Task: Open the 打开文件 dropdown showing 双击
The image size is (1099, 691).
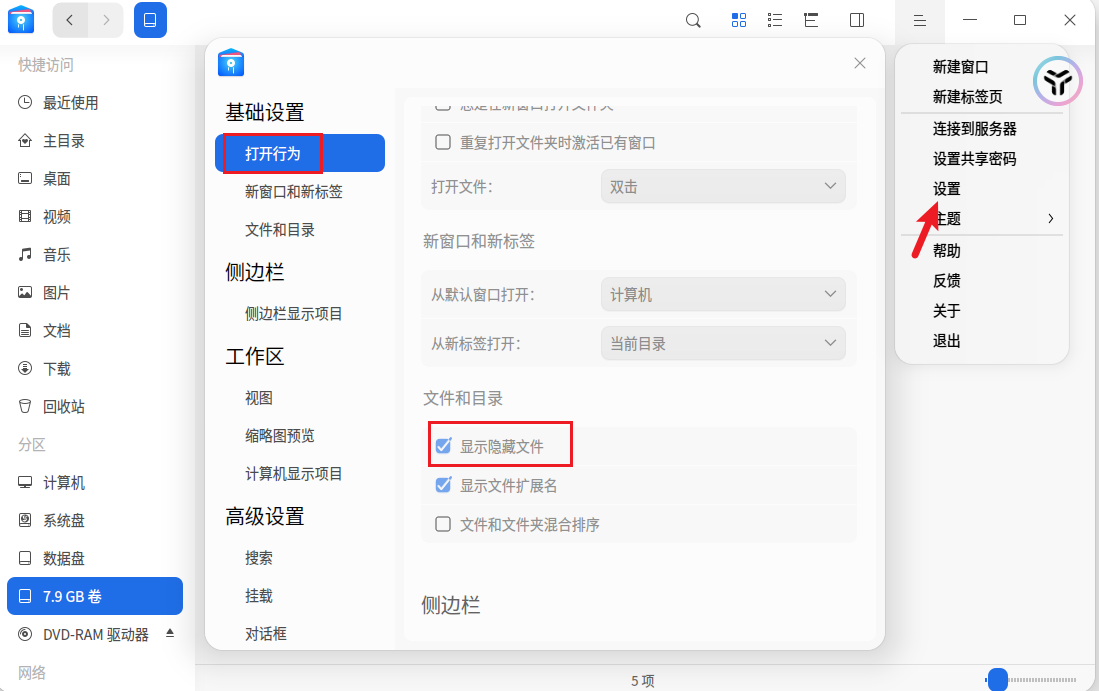Action: coord(723,187)
